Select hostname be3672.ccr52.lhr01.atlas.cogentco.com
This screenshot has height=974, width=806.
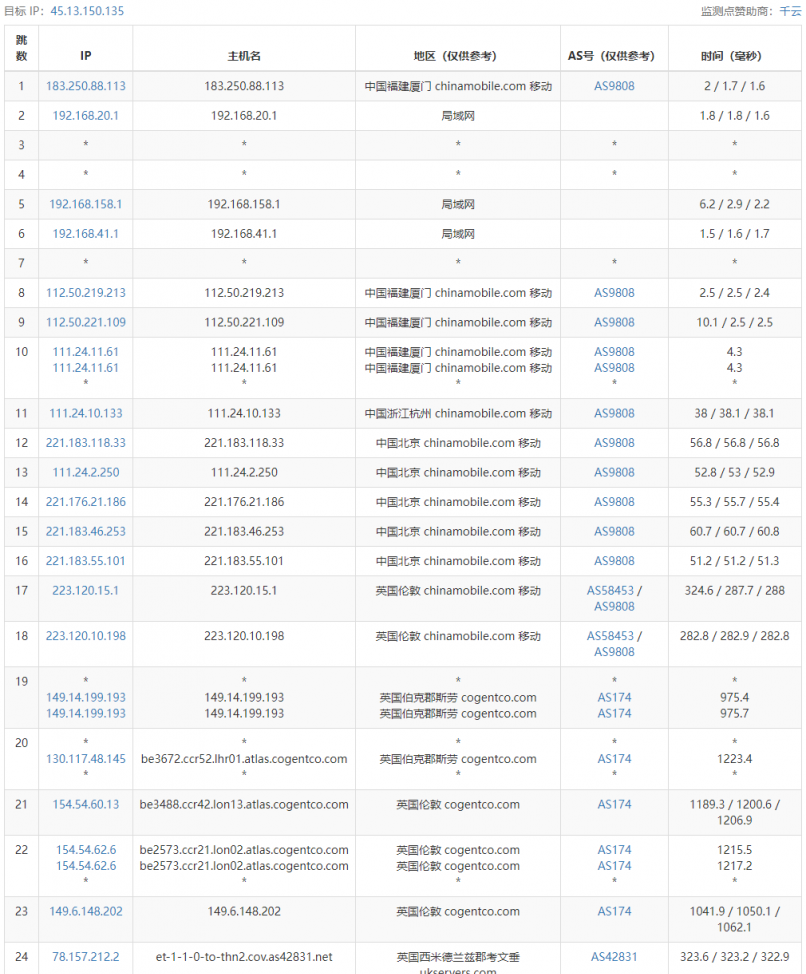click(244, 759)
